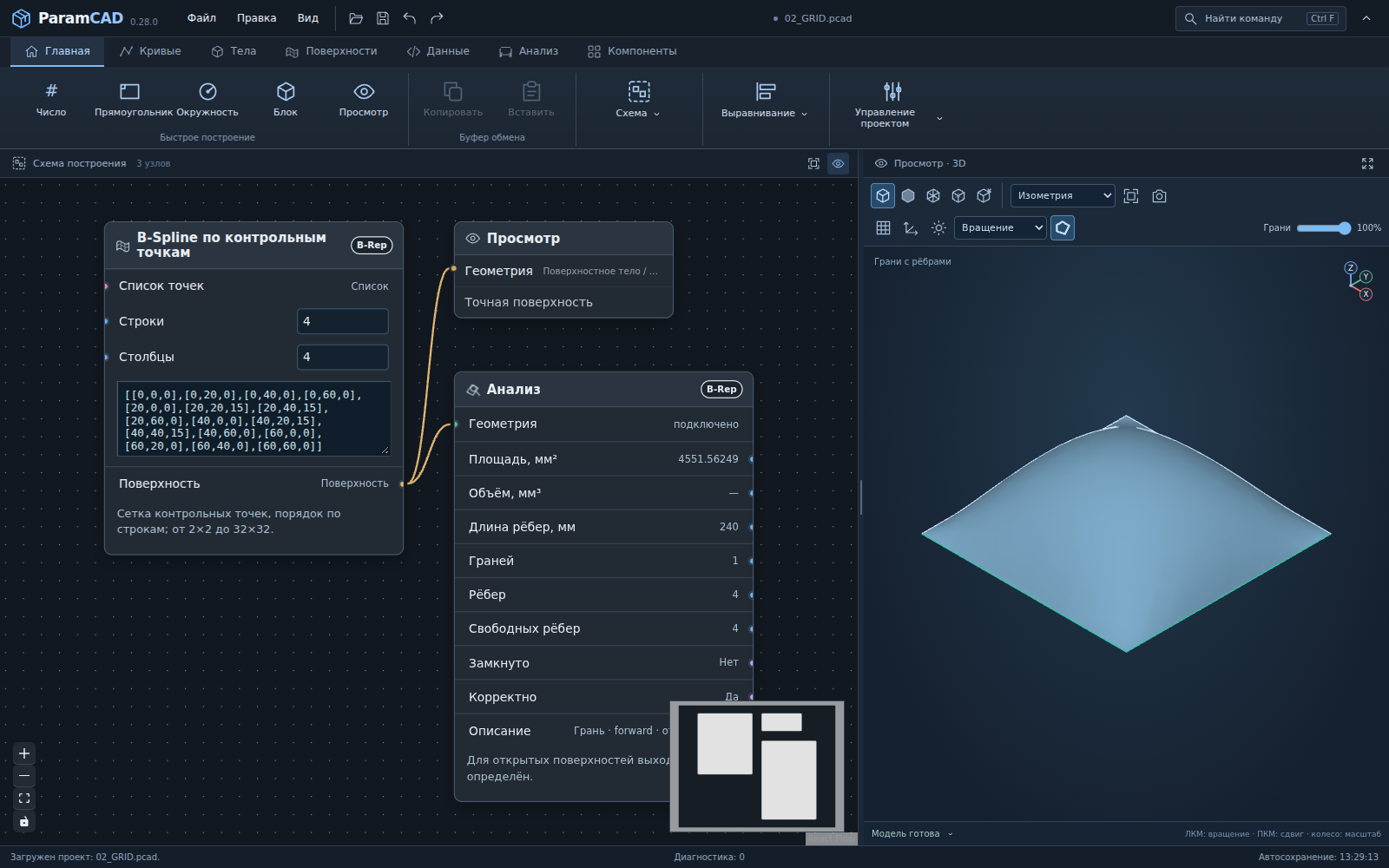Edit the Строки value field

343,321
